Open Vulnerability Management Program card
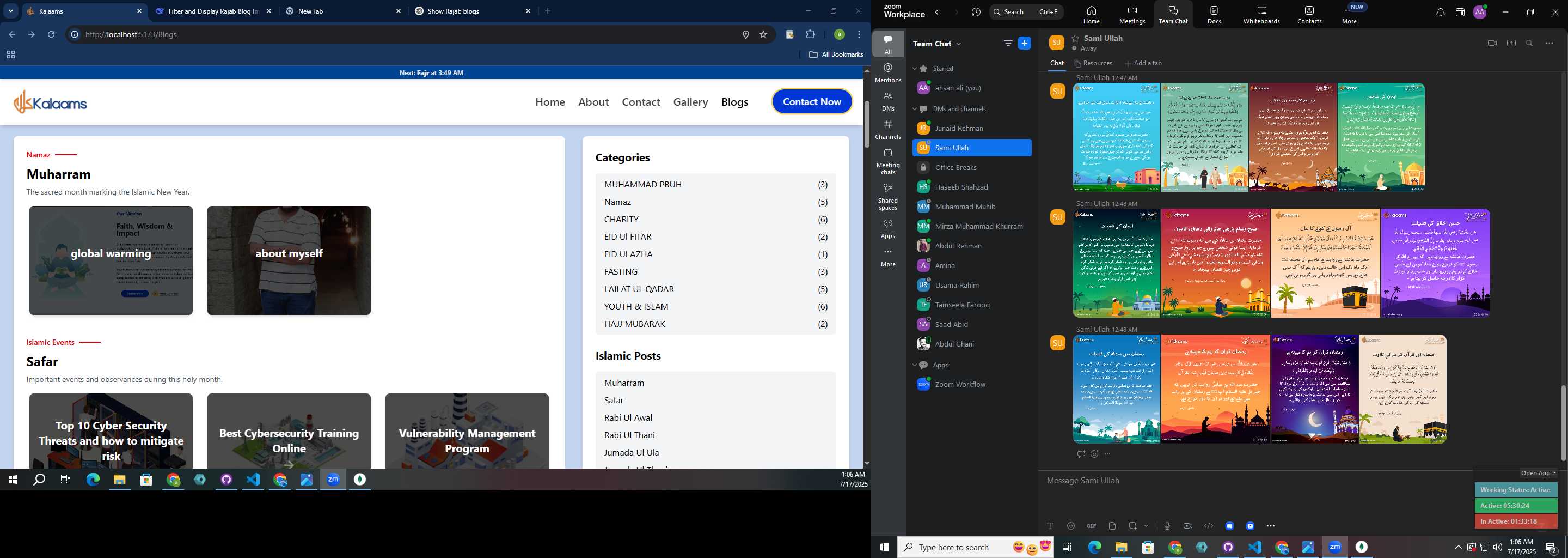The width and height of the screenshot is (1568, 558). click(x=467, y=430)
